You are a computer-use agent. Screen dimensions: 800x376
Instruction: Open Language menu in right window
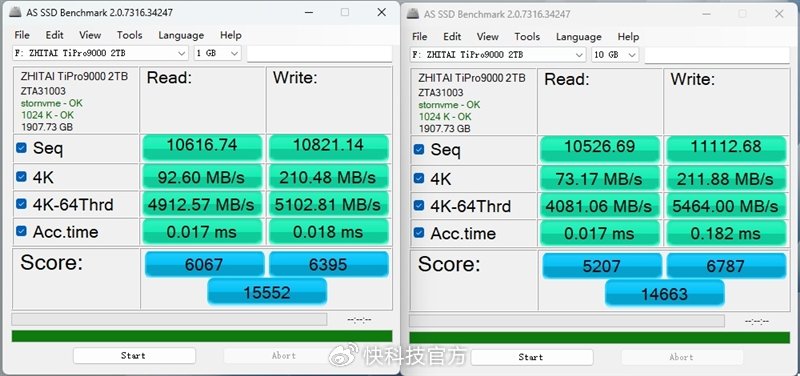579,37
